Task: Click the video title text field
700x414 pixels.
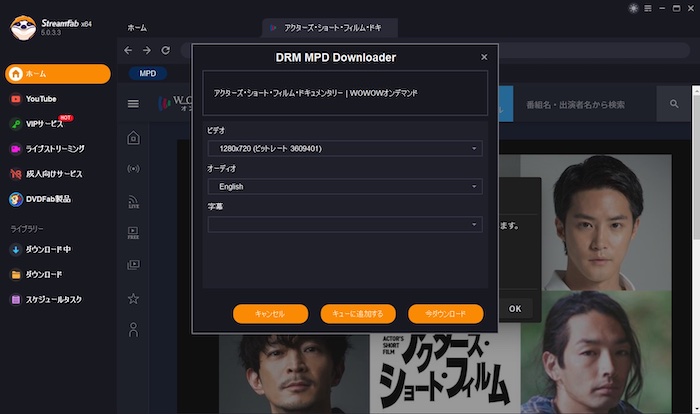Action: [345, 93]
